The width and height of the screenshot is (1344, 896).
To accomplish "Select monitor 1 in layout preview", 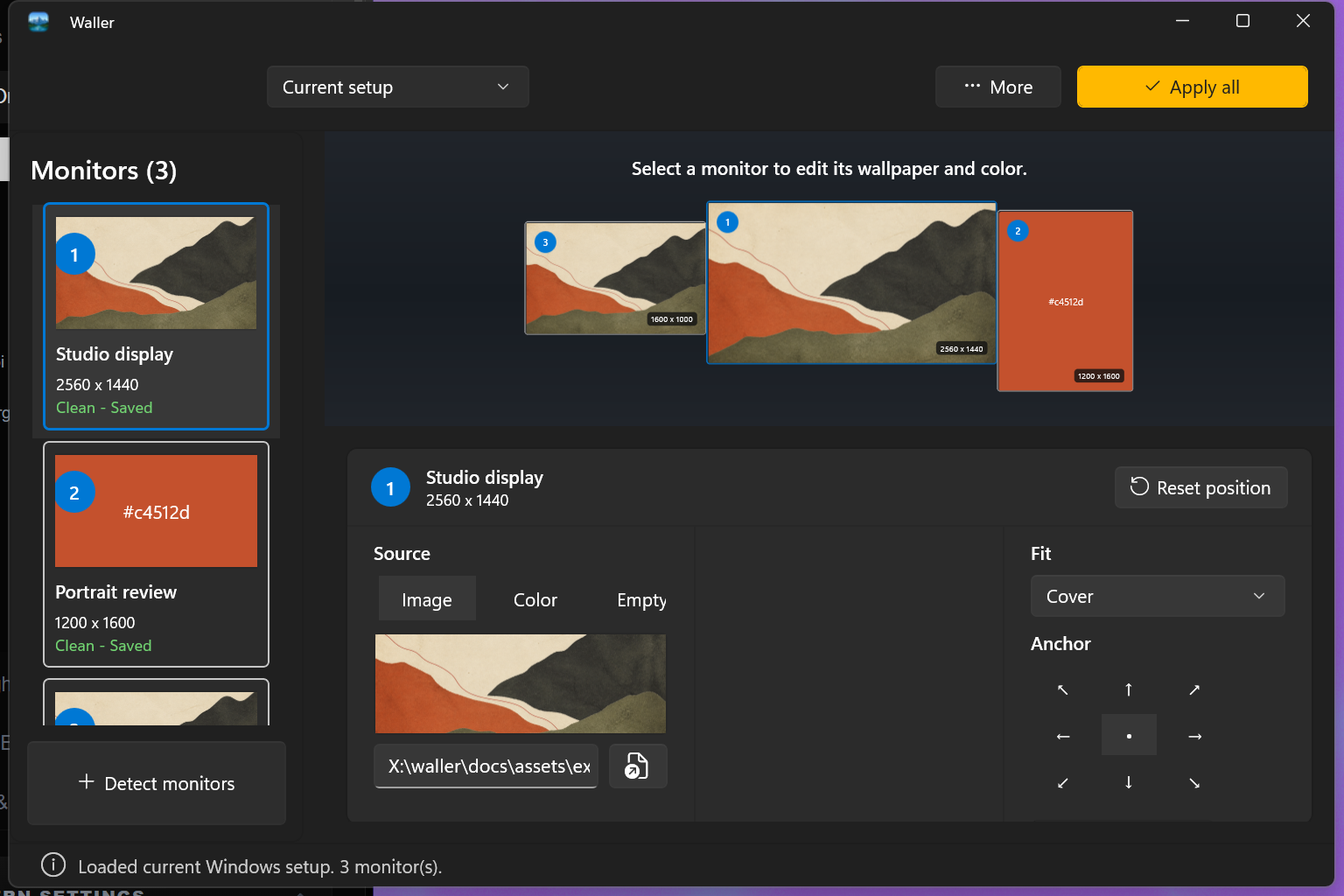I will tap(851, 283).
